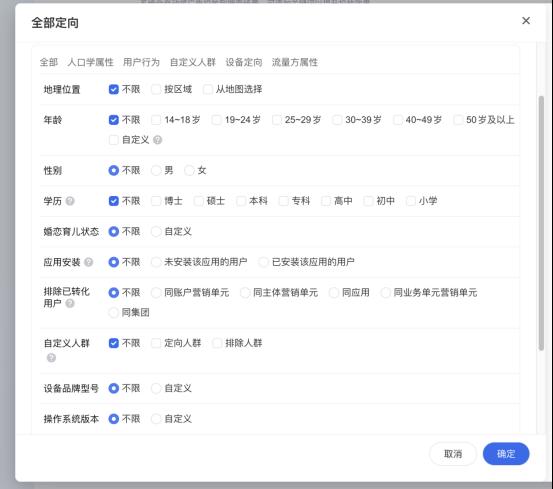Switch to the 全部 tab
This screenshot has width=553, height=489.
pyautogui.click(x=49, y=62)
